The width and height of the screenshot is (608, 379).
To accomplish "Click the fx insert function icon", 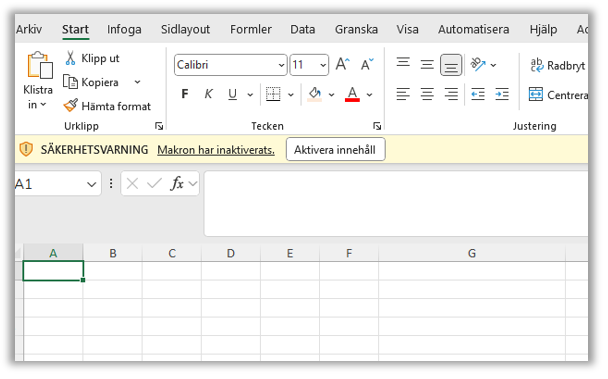I will coord(177,183).
